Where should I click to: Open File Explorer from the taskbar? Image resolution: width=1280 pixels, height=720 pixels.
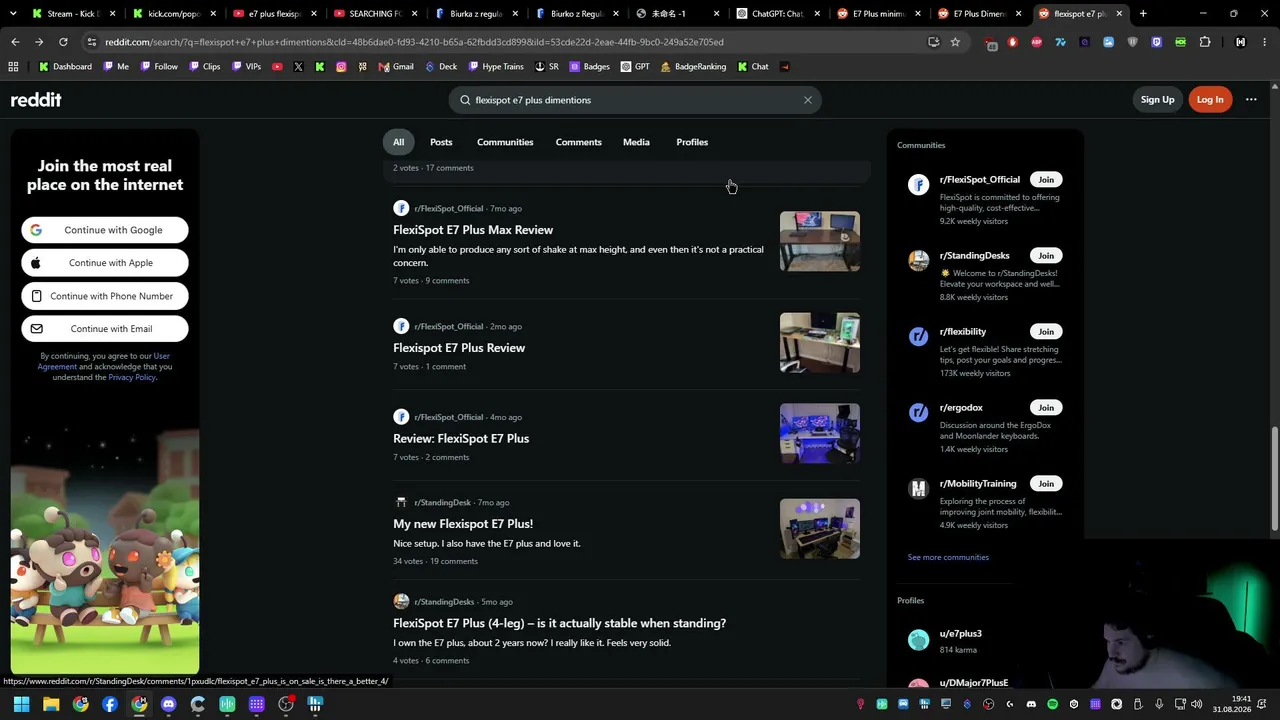pos(51,704)
